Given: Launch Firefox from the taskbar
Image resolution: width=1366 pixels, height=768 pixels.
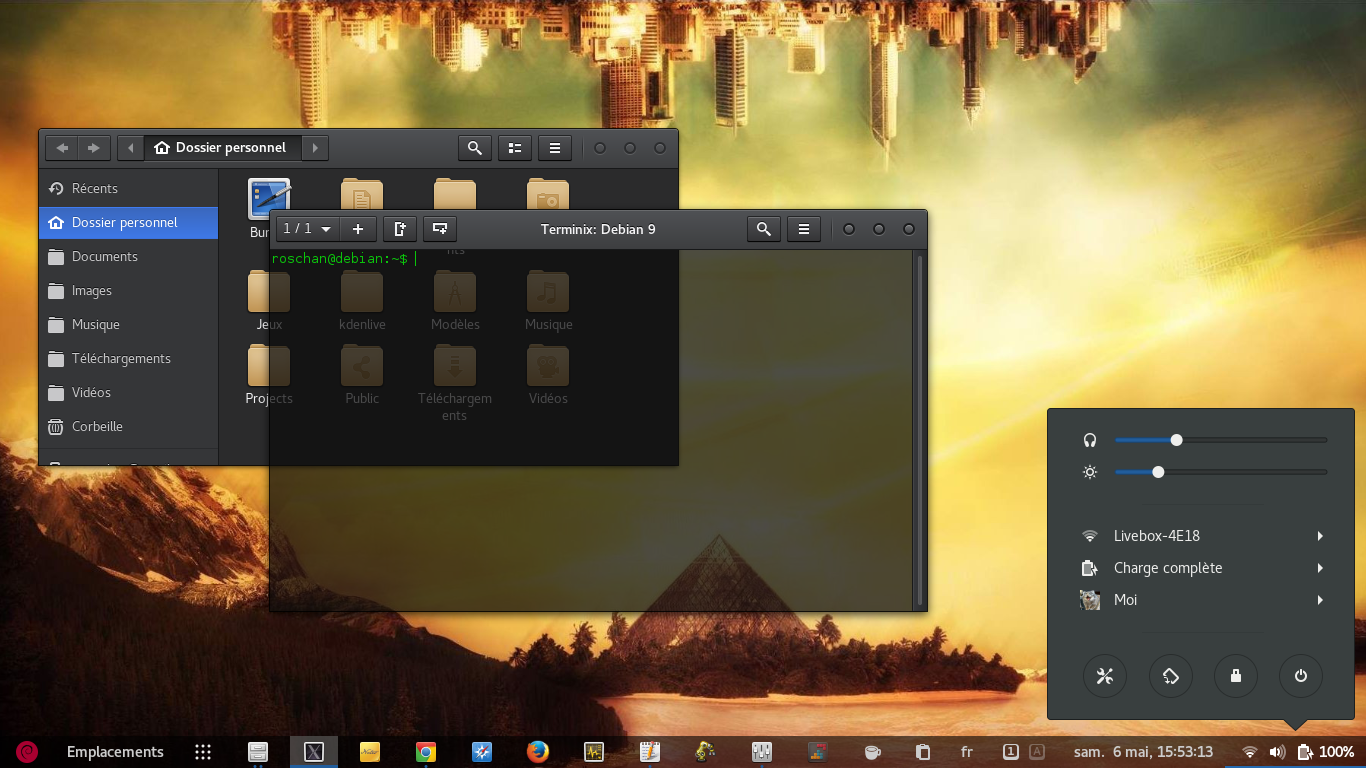Looking at the screenshot, I should [x=538, y=752].
